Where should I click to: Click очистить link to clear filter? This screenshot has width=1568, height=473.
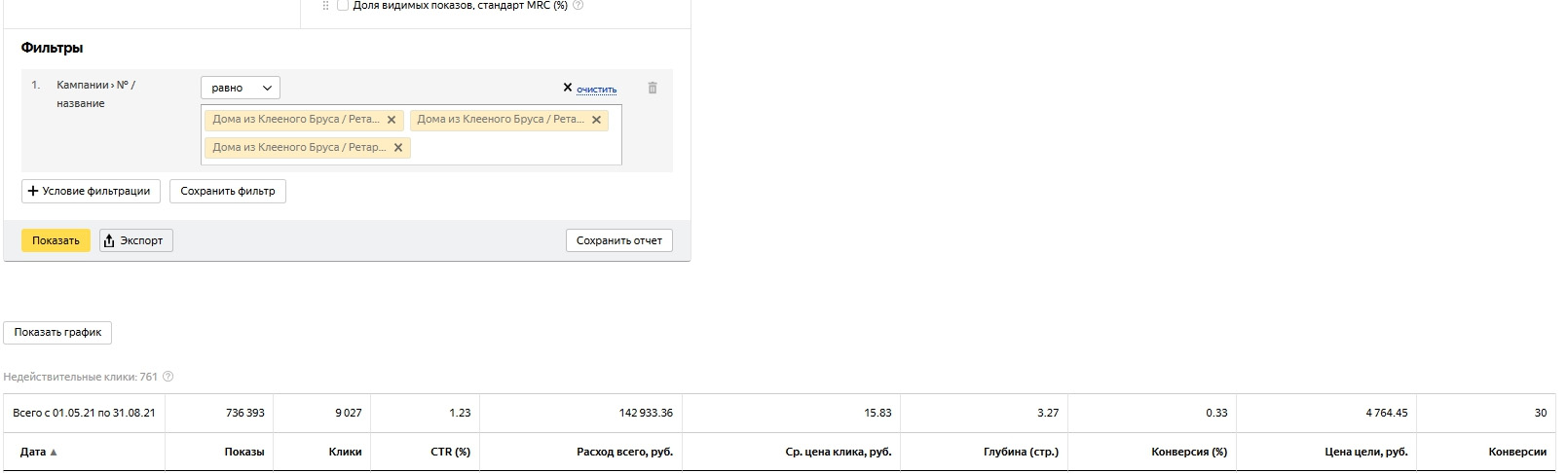point(596,90)
